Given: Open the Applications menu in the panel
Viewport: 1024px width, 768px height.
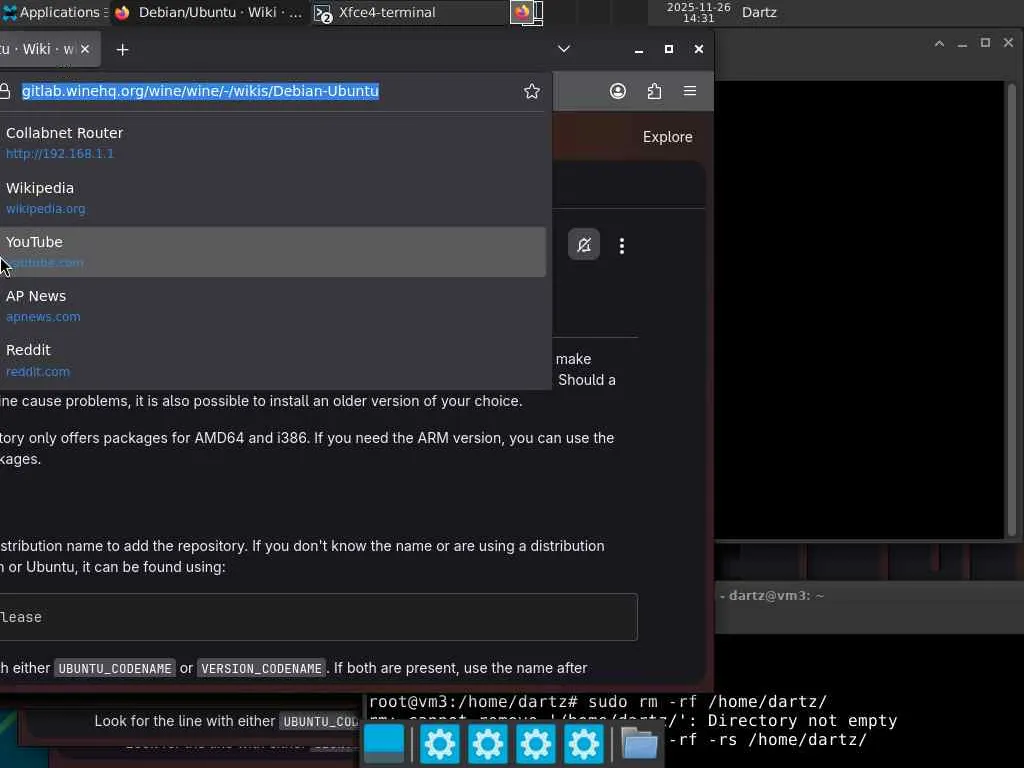Looking at the screenshot, I should click(56, 12).
